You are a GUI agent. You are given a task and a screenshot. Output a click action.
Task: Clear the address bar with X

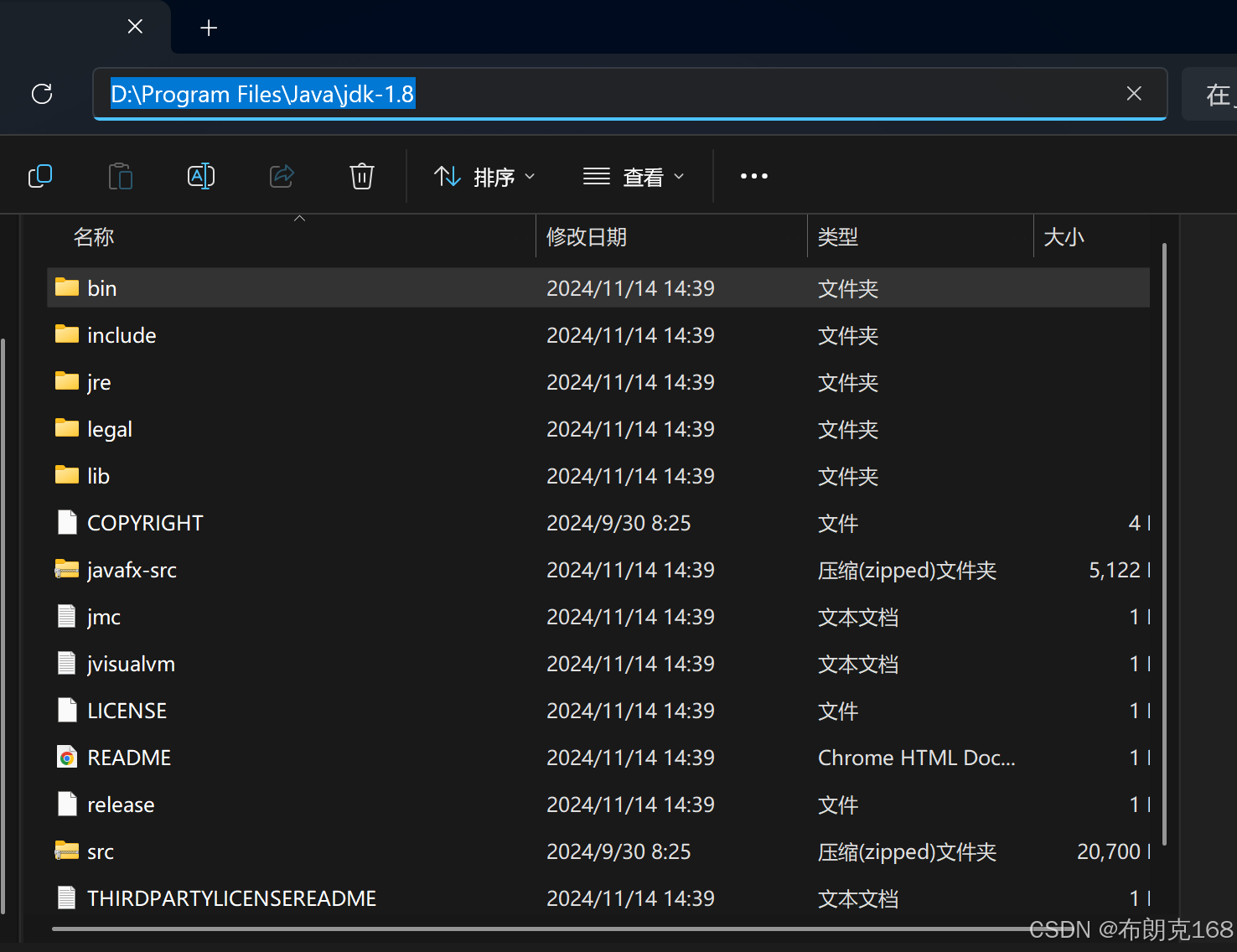tap(1134, 94)
